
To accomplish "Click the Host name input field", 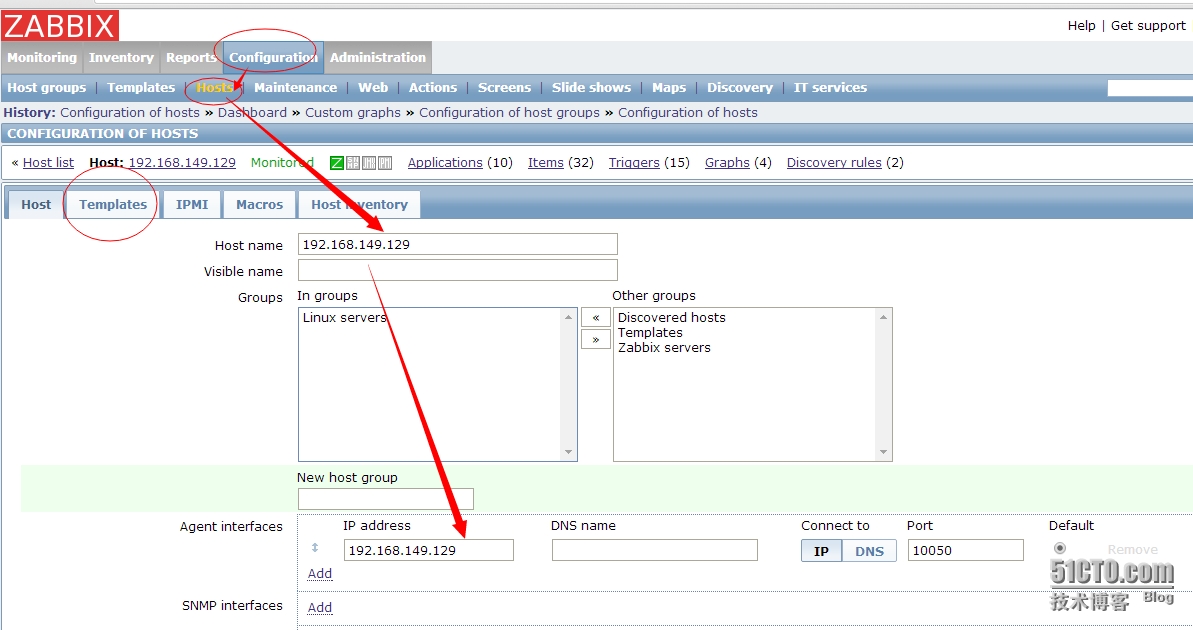I will pos(457,244).
